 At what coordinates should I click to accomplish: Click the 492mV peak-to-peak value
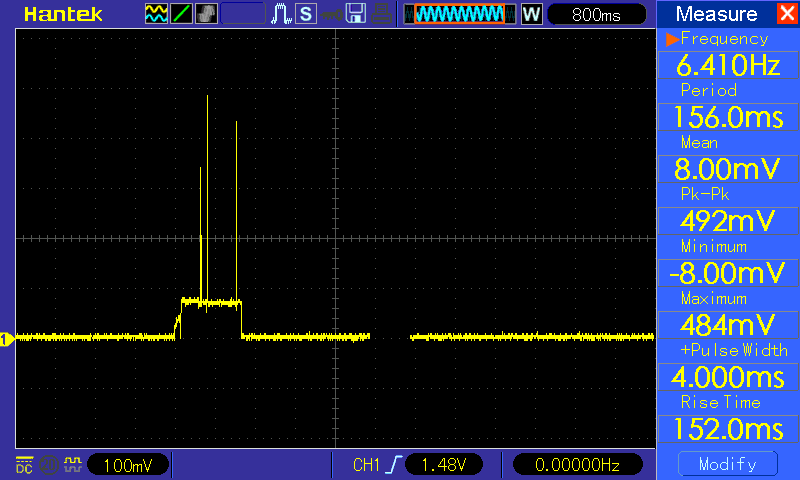point(728,221)
